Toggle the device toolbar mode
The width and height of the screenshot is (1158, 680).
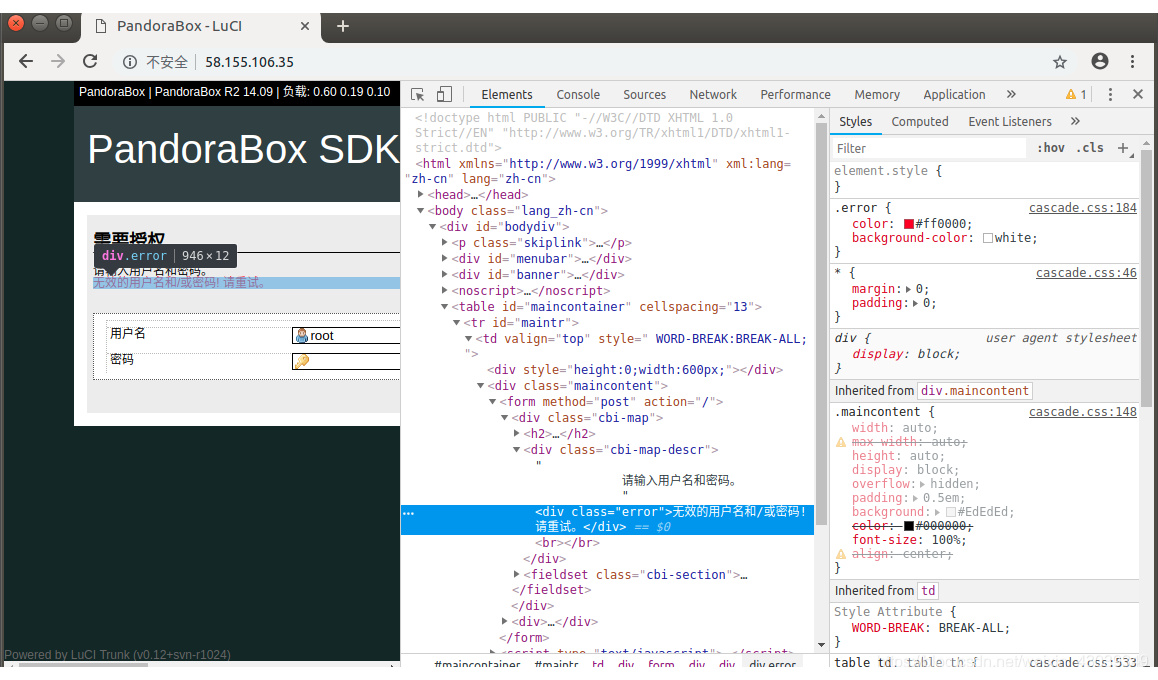coord(444,95)
